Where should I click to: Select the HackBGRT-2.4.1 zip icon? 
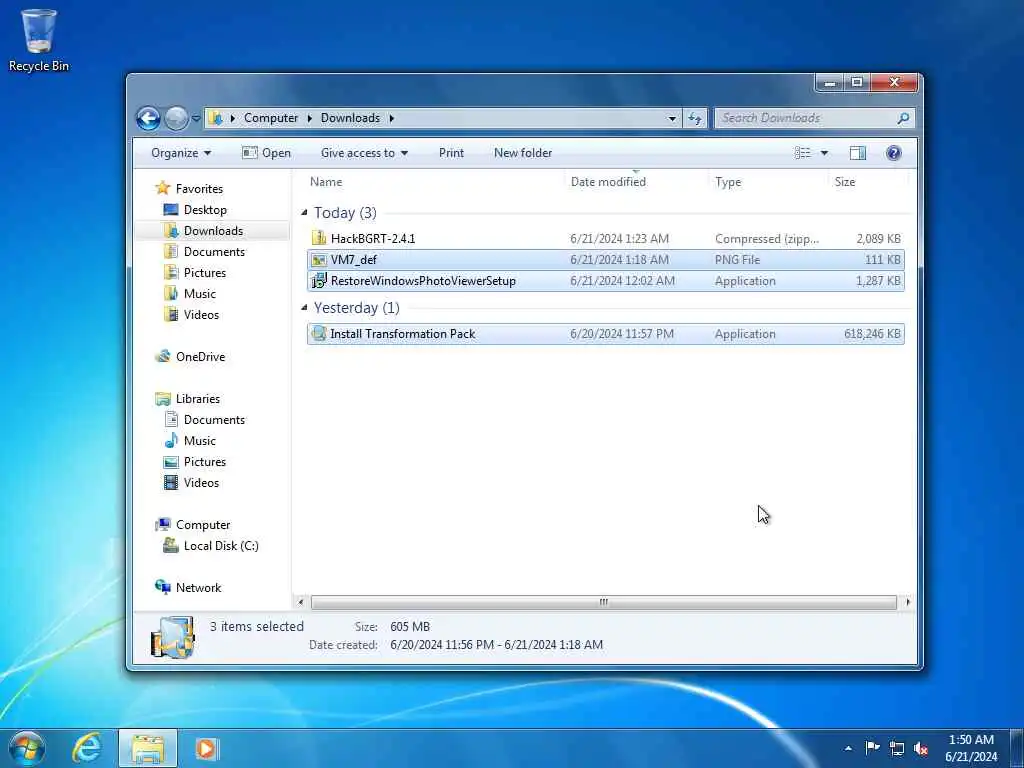point(319,238)
